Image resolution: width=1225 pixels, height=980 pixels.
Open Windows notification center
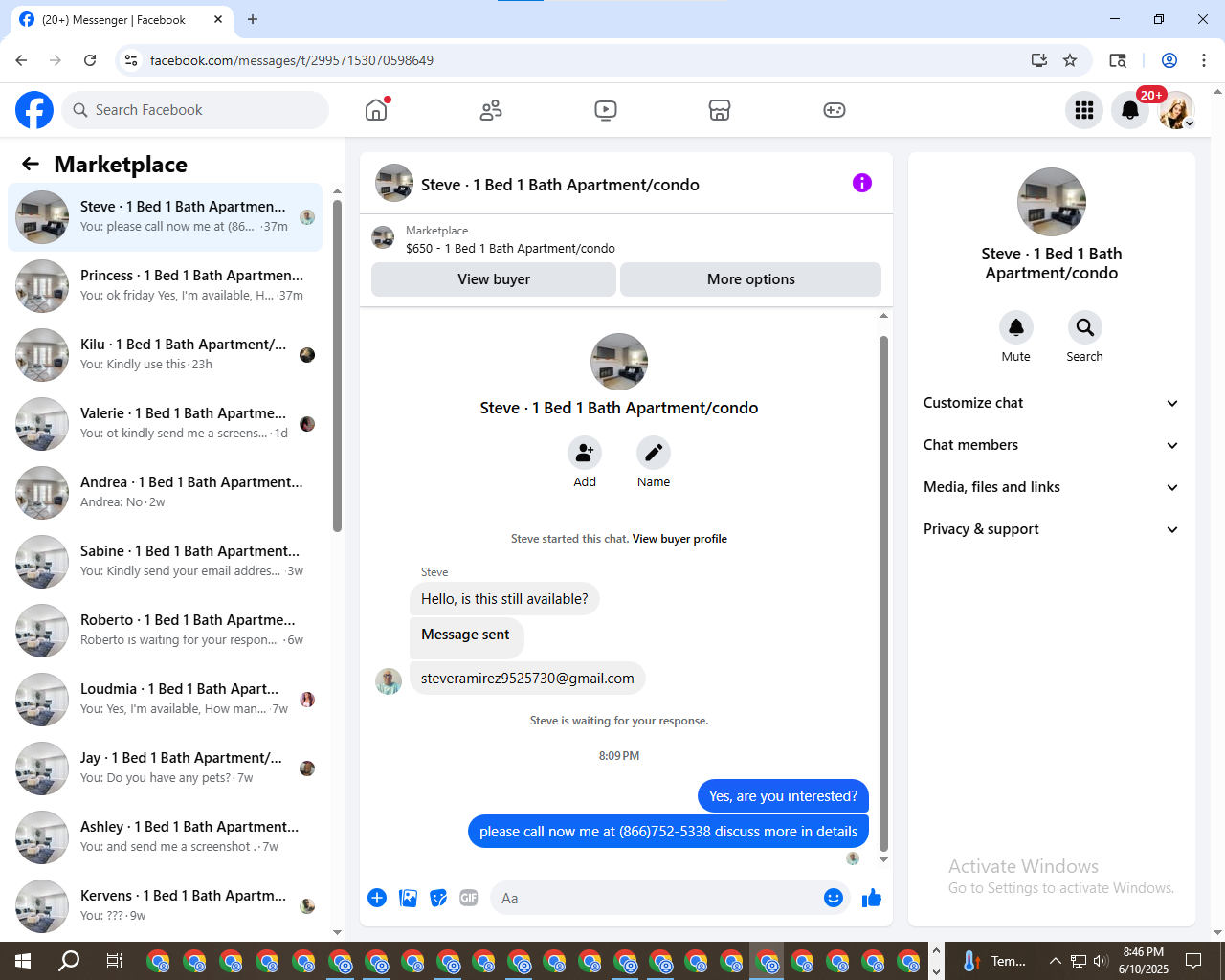coord(1193,961)
